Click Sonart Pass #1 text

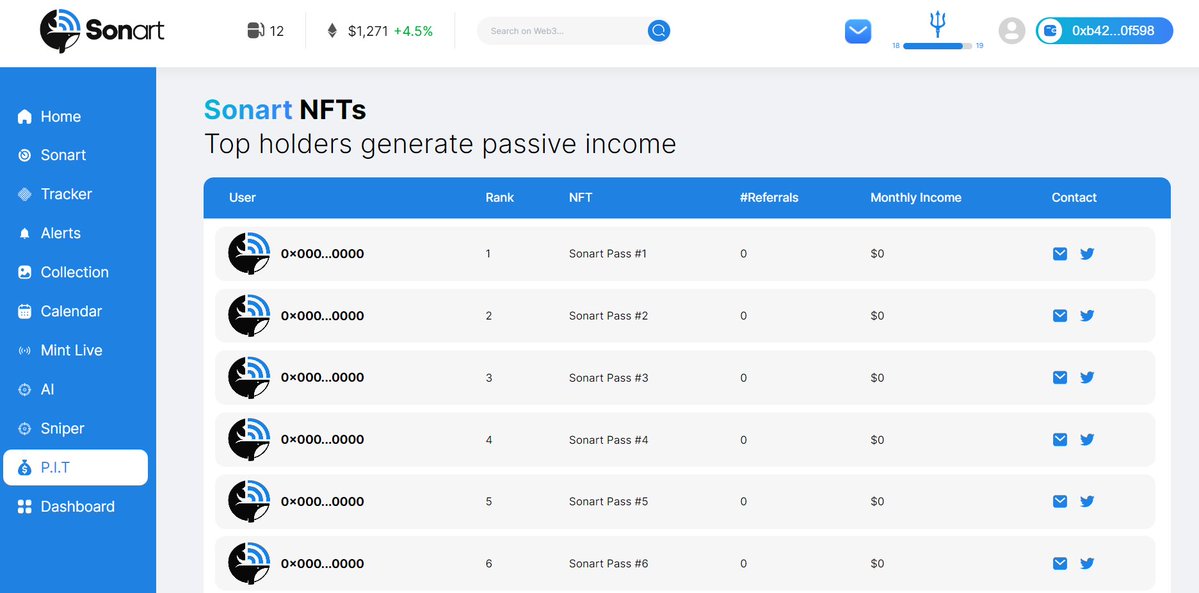pos(608,253)
